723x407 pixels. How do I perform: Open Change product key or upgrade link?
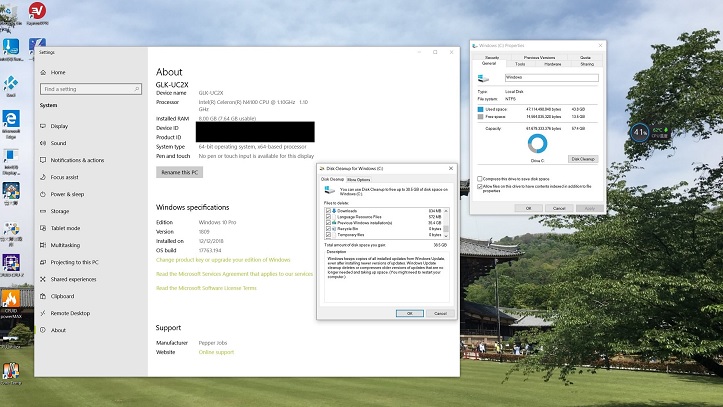[223, 260]
